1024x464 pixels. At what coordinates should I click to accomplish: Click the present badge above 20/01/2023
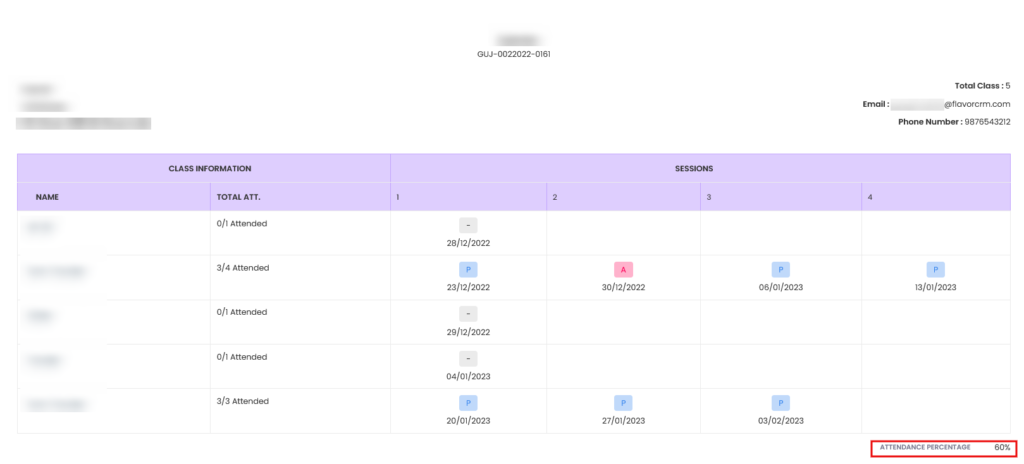pyautogui.click(x=468, y=403)
